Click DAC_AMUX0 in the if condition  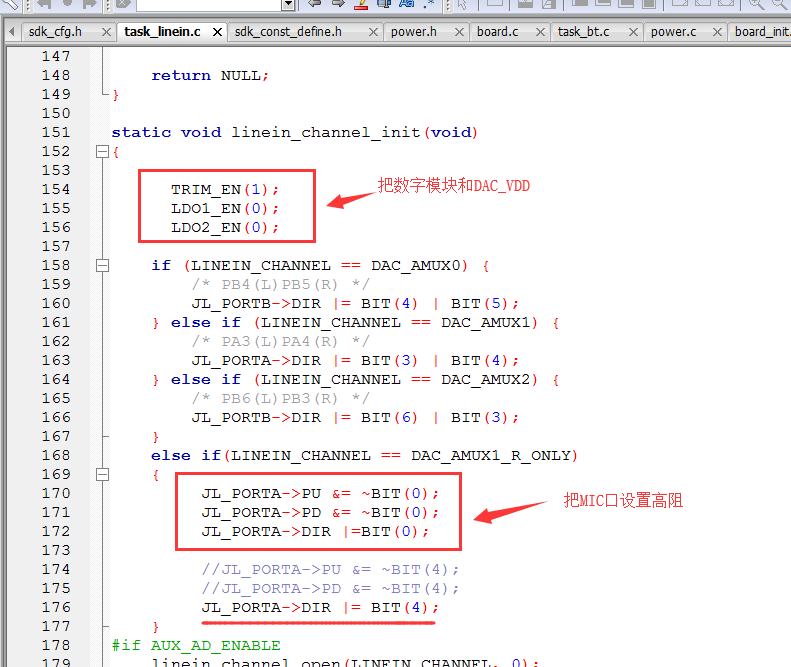[x=416, y=266]
